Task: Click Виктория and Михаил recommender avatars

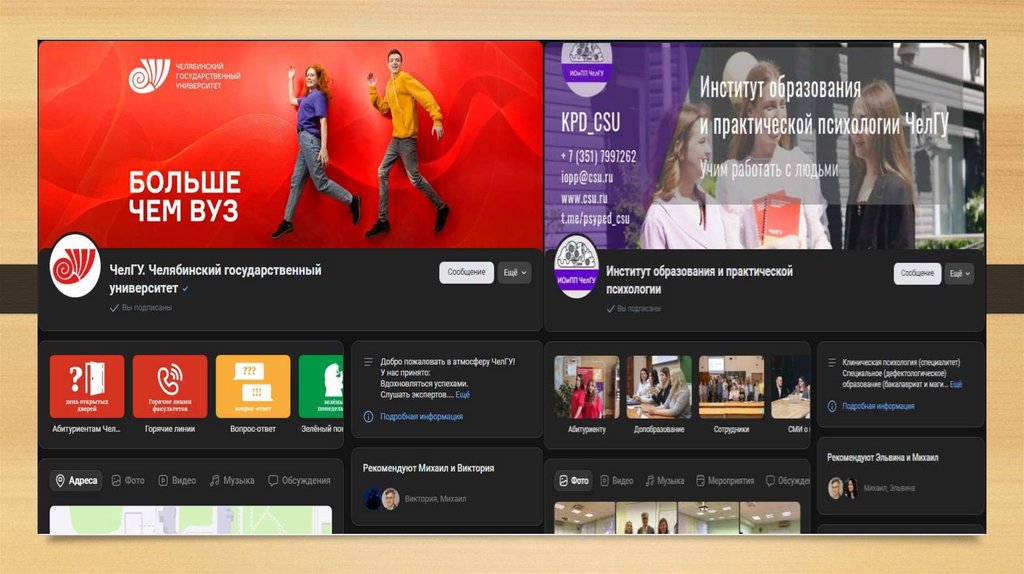Action: [x=381, y=499]
